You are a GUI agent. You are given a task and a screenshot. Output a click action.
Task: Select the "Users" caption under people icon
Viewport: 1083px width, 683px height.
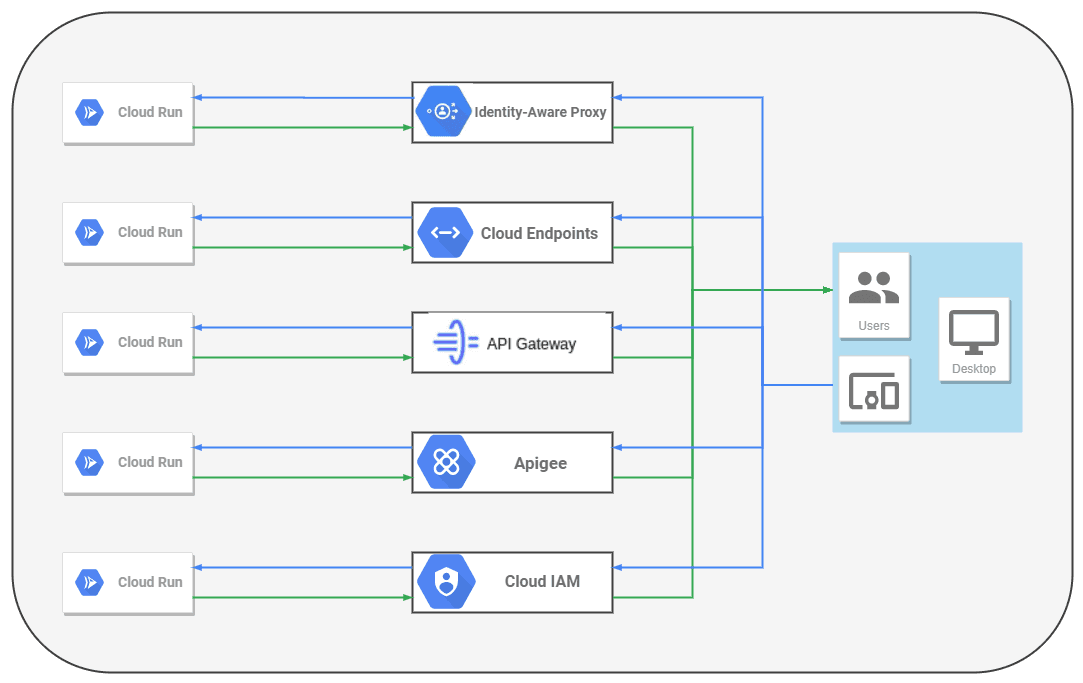click(873, 326)
